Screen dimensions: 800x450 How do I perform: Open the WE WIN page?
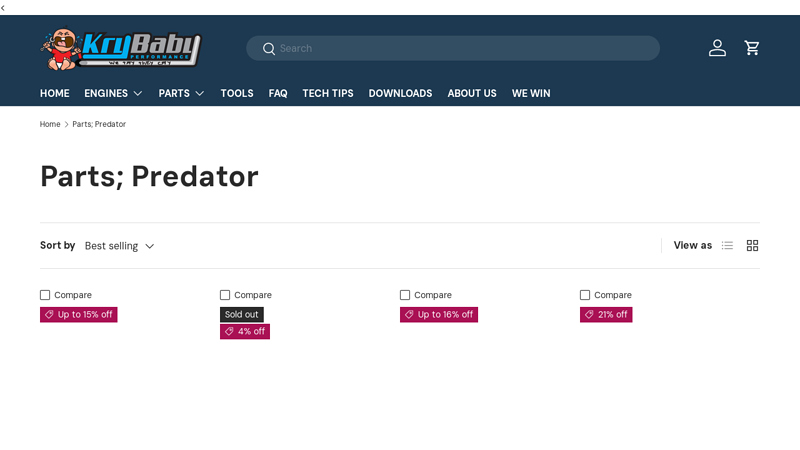531,93
